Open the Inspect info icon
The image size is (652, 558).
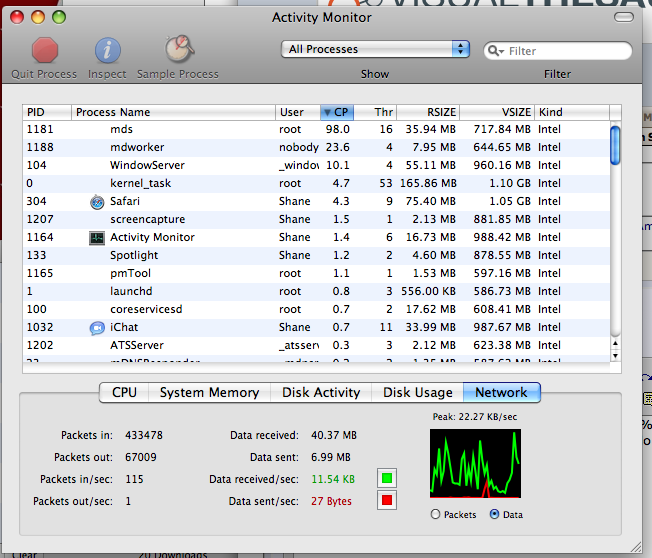click(x=108, y=50)
